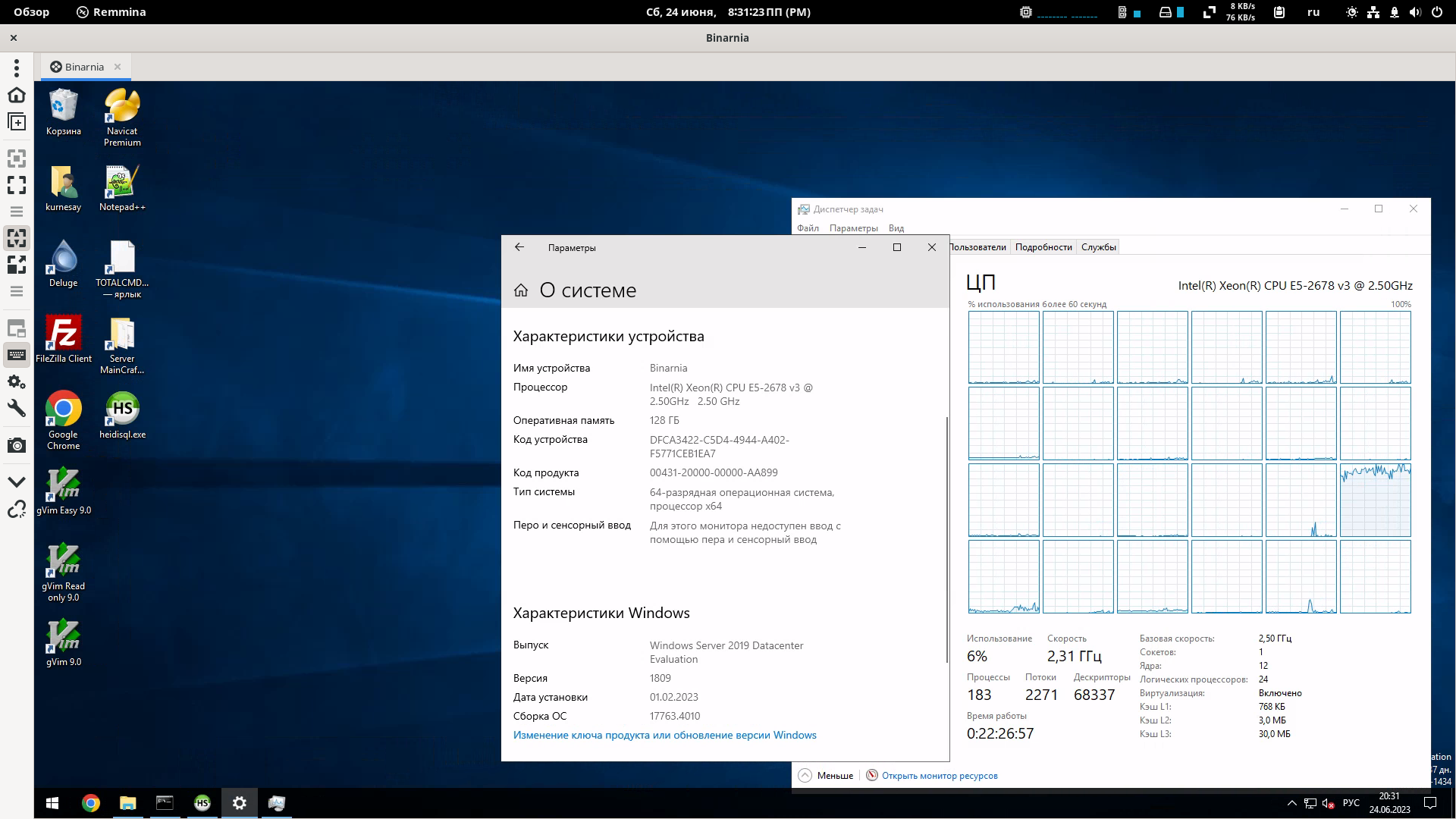
Task: Open the command prompt taskbar icon
Action: click(x=165, y=803)
